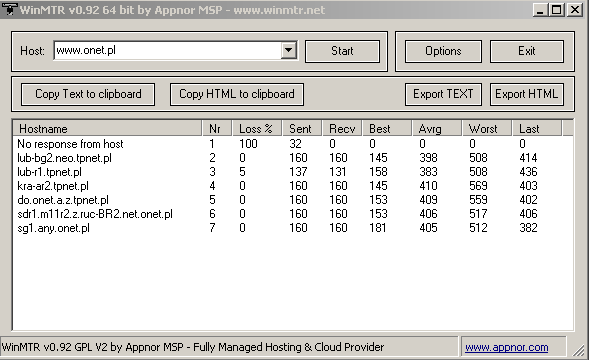Click the Nr column header
This screenshot has height=360, width=589.
(217, 129)
